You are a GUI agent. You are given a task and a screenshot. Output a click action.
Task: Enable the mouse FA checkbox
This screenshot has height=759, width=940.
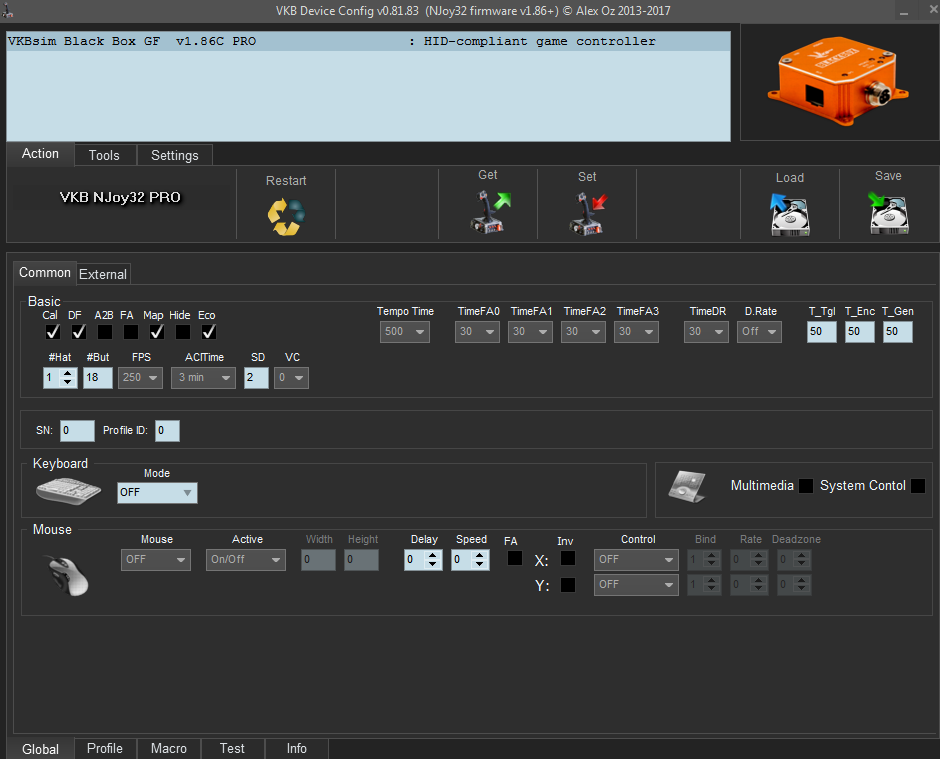514,558
